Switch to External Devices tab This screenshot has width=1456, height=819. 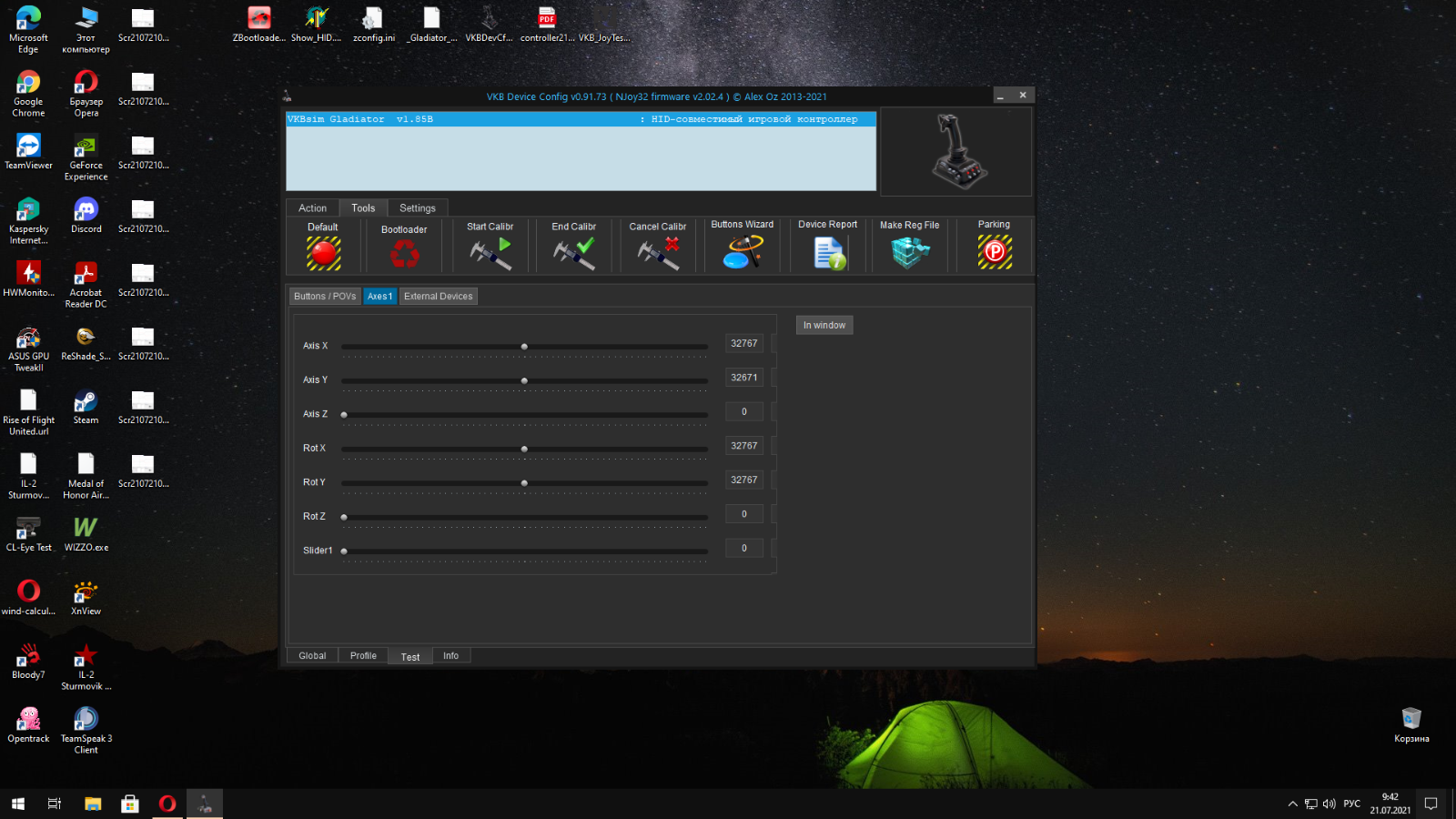(438, 297)
